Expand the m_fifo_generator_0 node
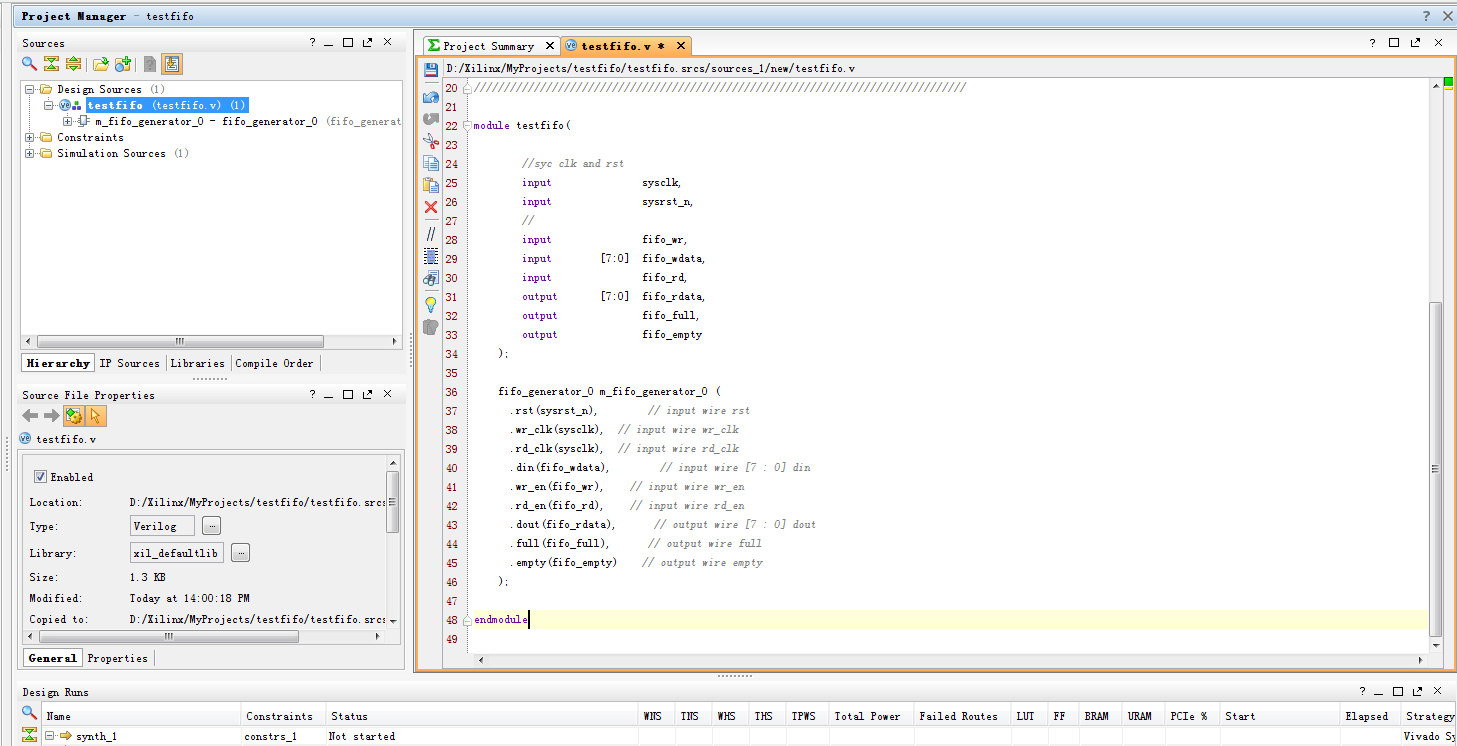 [x=67, y=121]
